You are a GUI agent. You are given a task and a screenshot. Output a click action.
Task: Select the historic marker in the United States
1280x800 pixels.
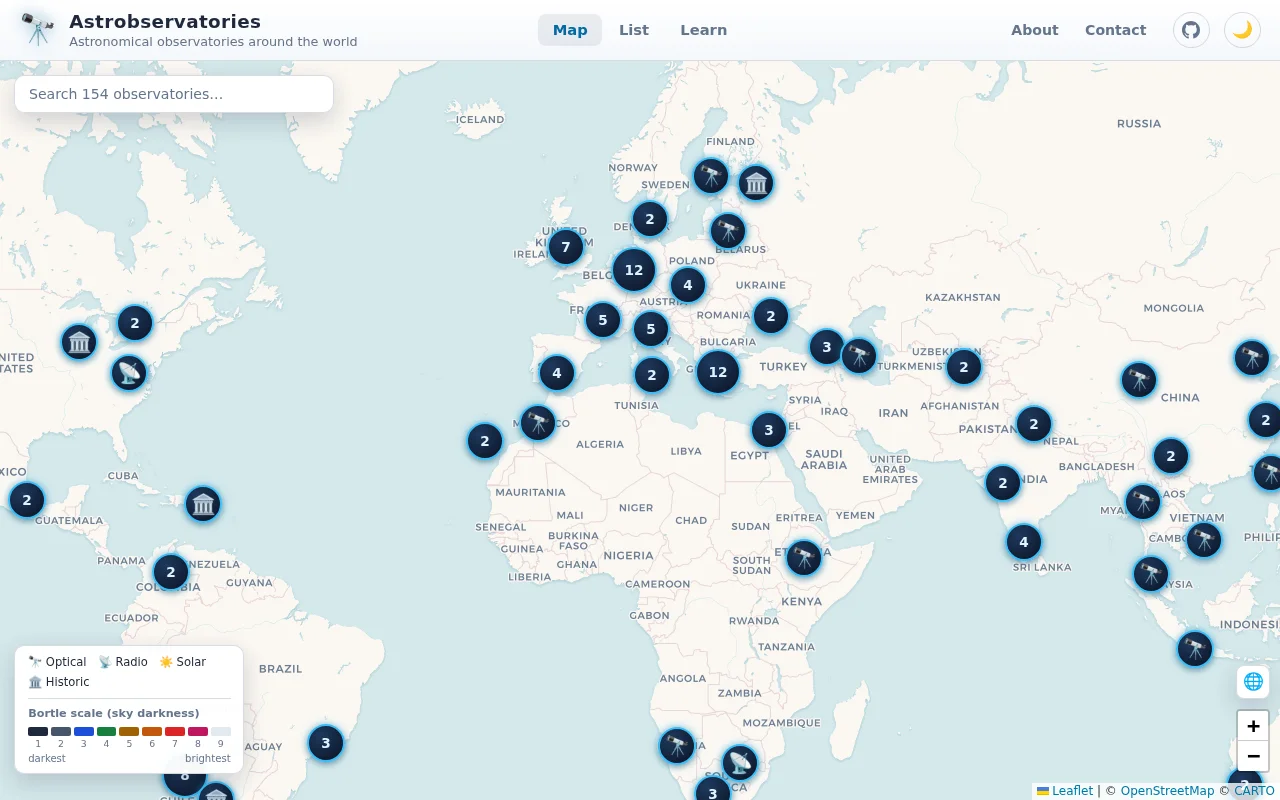tap(79, 342)
